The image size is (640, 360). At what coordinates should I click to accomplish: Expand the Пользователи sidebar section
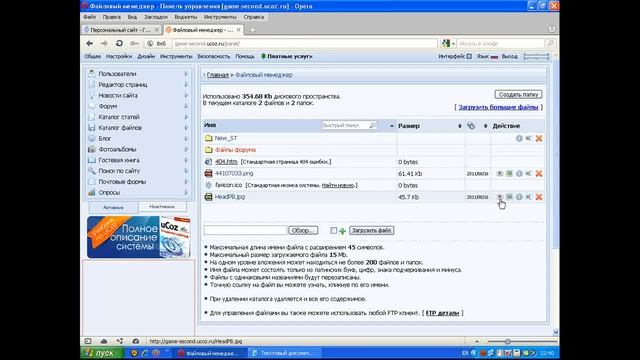click(x=186, y=74)
